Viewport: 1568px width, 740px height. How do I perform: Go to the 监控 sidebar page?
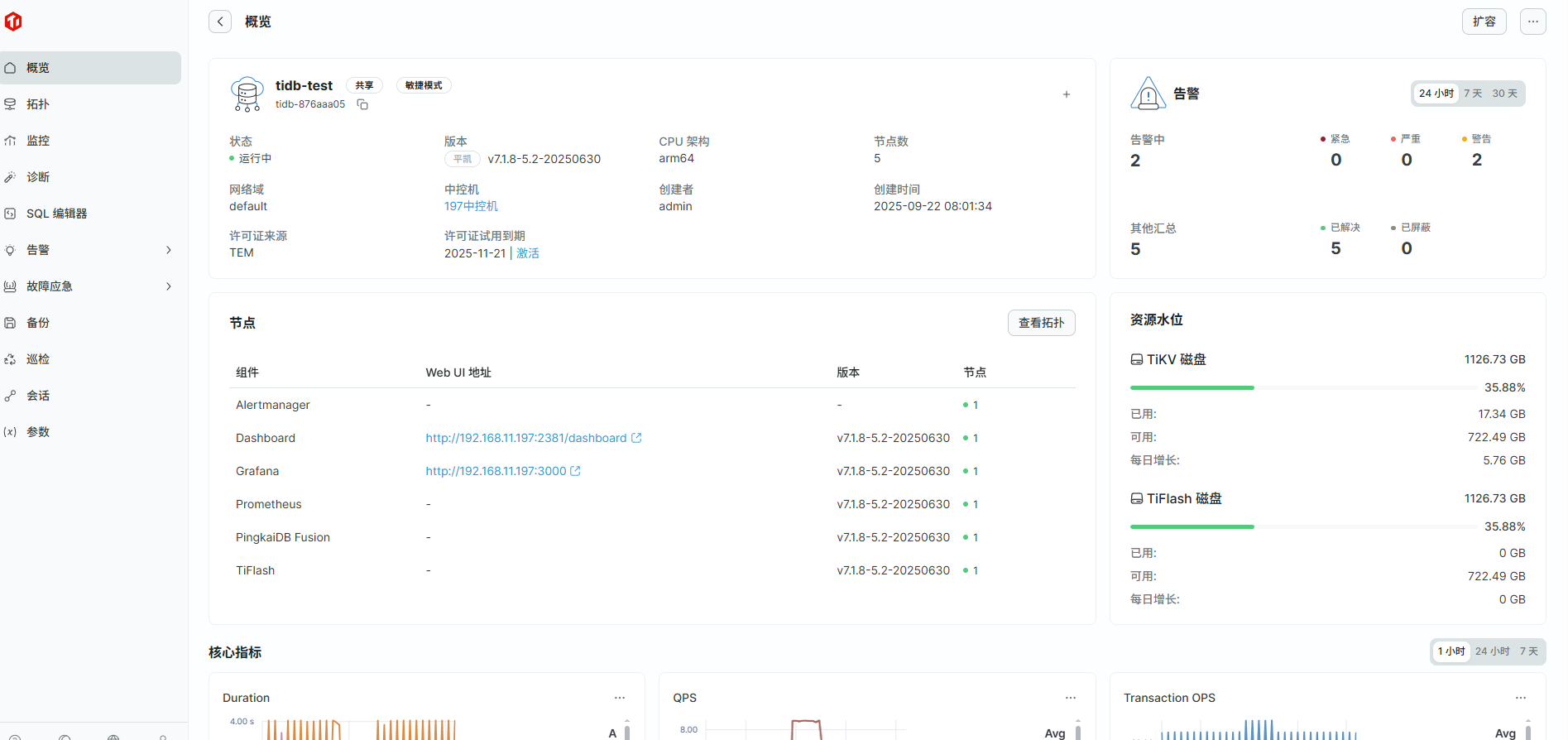38,141
